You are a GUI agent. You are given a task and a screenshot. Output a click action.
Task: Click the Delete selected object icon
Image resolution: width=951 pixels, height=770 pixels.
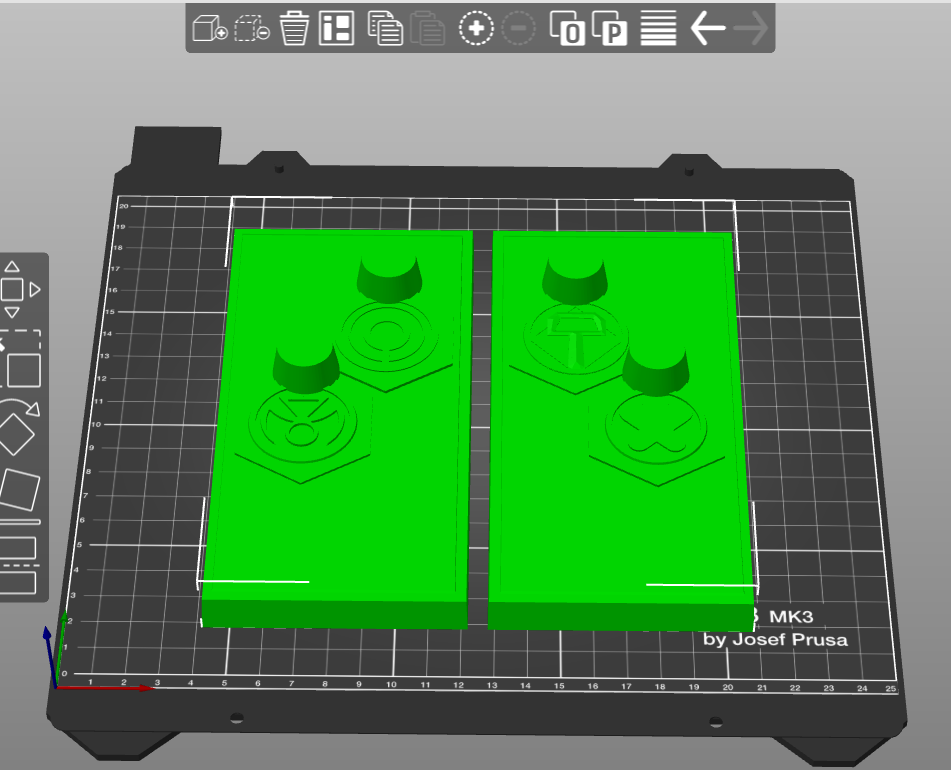(x=252, y=28)
